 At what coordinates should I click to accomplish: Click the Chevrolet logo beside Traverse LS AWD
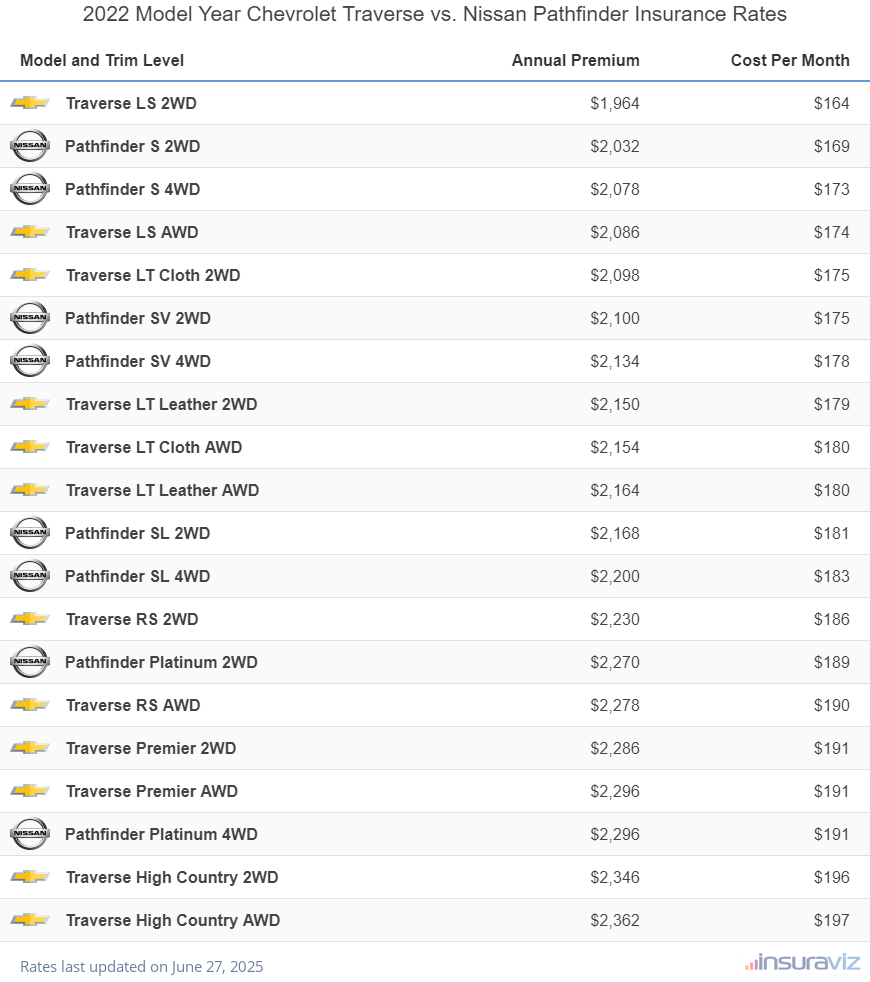pyautogui.click(x=30, y=232)
